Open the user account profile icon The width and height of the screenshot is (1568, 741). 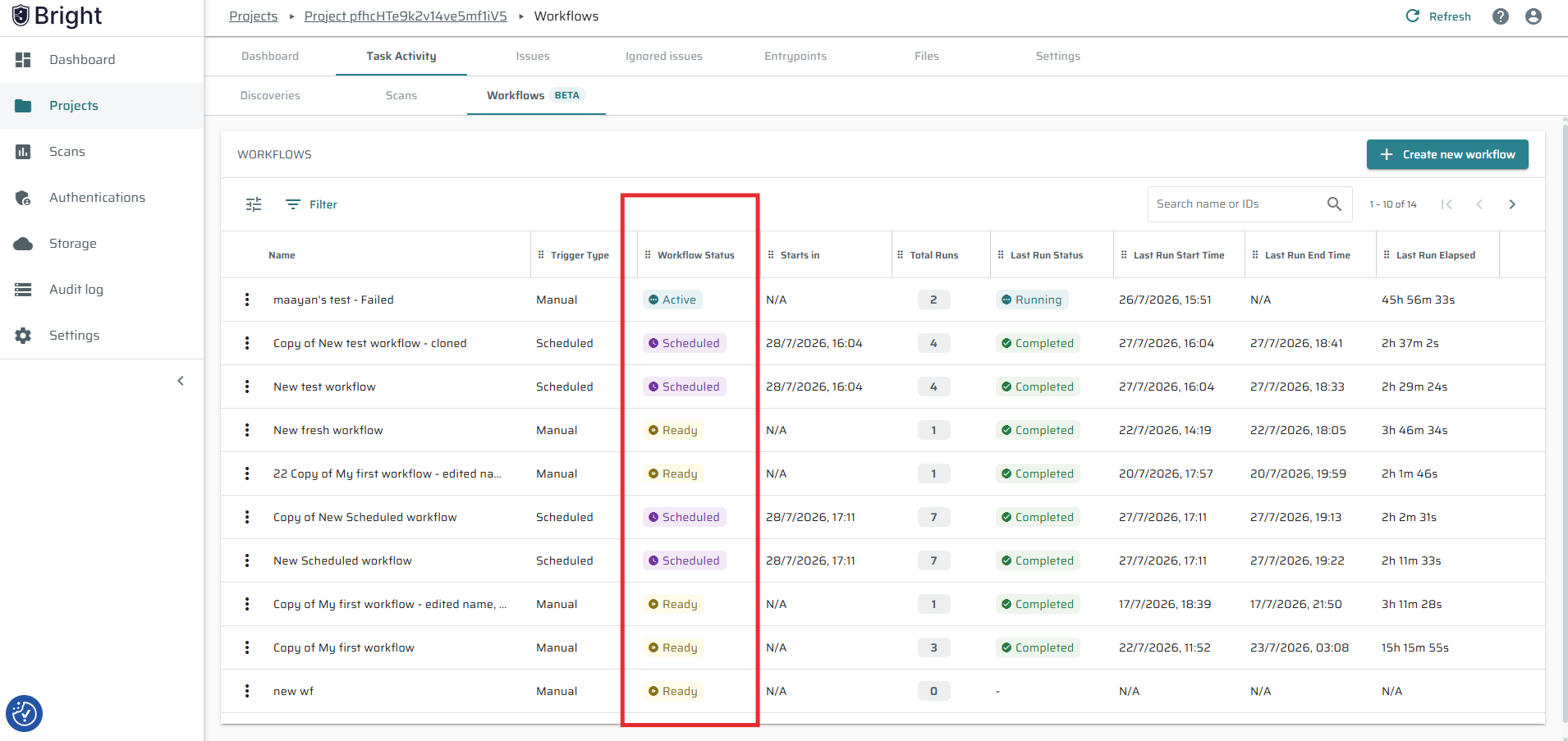coord(1534,16)
